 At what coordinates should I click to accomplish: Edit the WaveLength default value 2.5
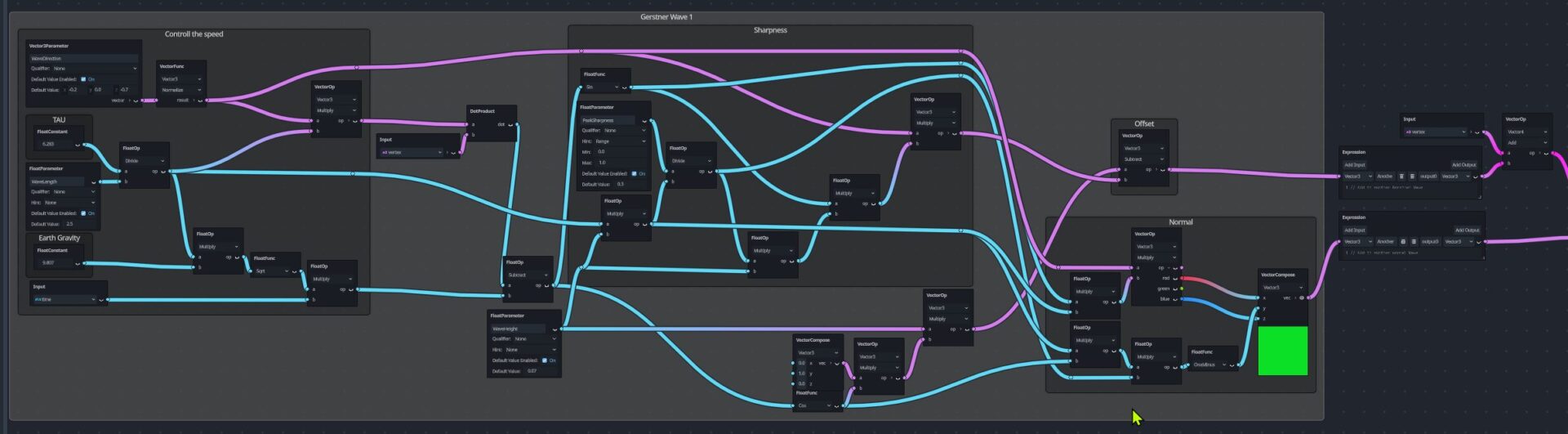[x=79, y=224]
